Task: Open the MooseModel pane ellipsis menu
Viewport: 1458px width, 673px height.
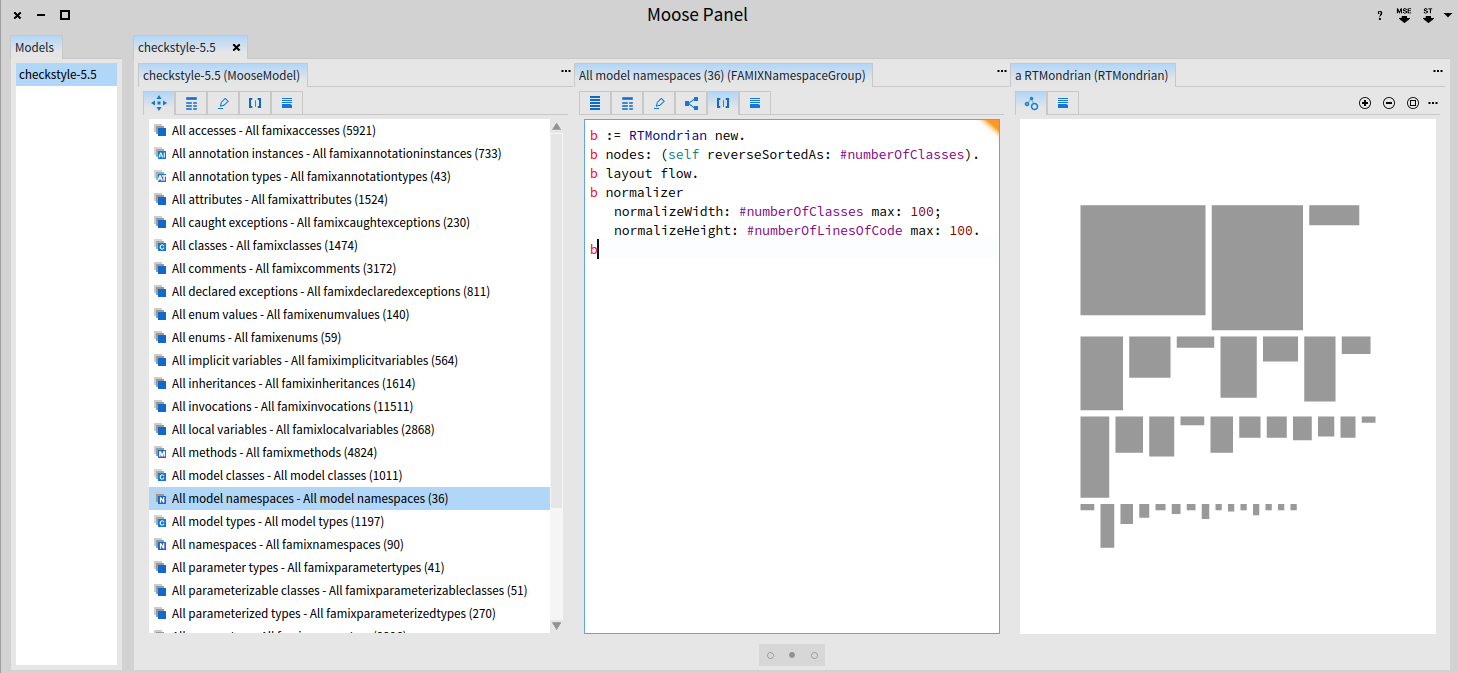Action: click(565, 72)
